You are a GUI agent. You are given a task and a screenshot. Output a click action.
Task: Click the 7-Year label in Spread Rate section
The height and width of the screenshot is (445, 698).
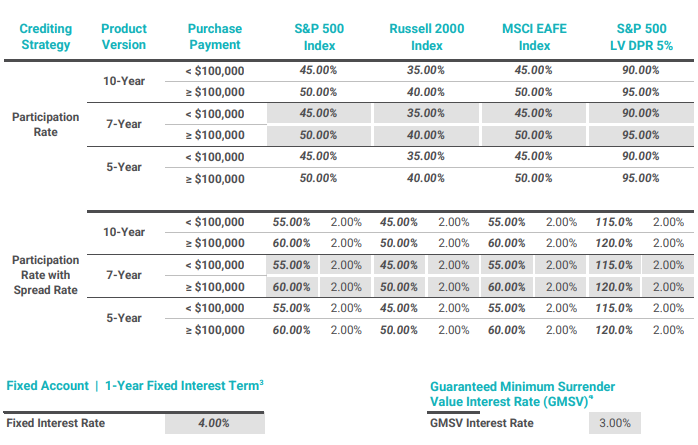coord(124,275)
